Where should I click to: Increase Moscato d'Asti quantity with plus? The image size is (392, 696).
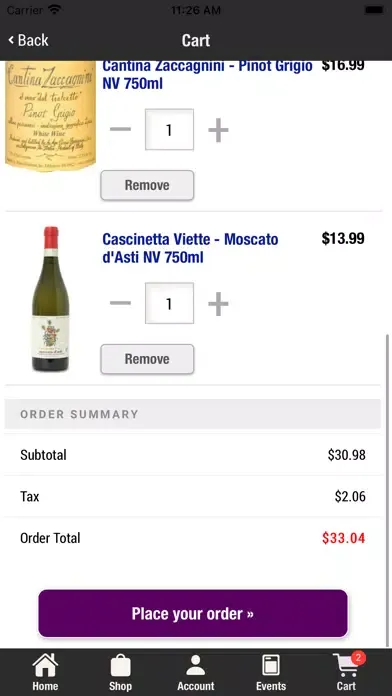(x=218, y=304)
